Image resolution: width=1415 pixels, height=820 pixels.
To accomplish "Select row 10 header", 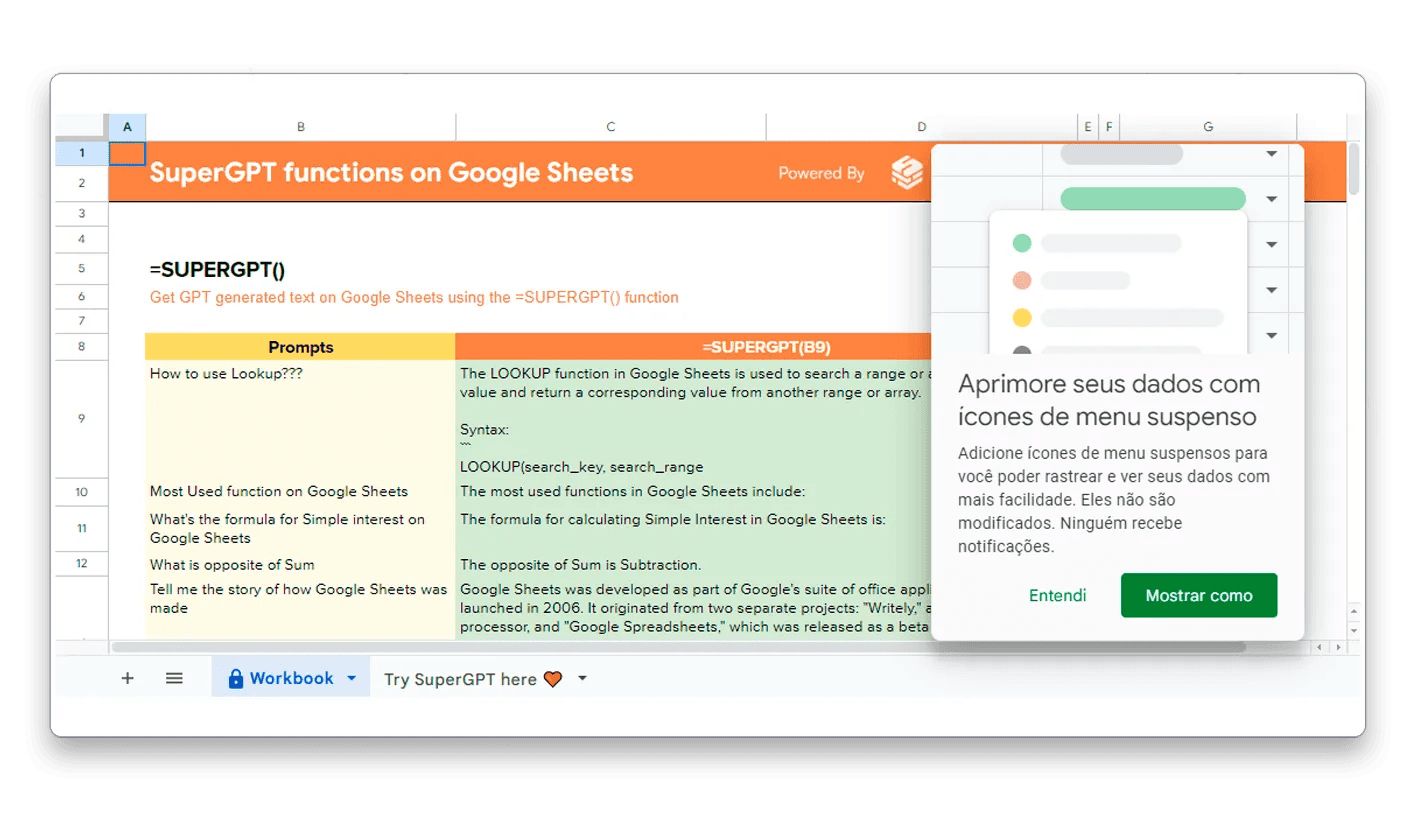I will click(81, 491).
